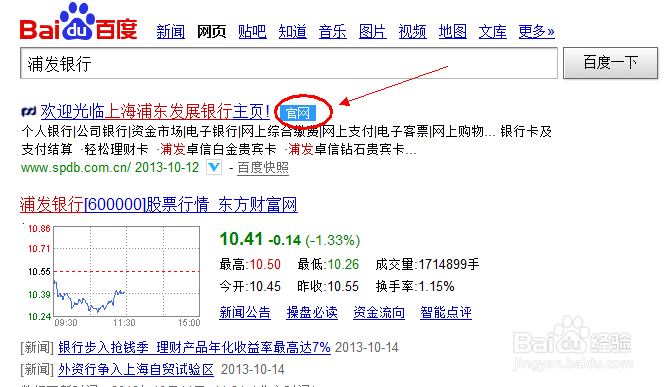Switch to the 图片 tab
Screen dimensions: 669x387
(372, 32)
